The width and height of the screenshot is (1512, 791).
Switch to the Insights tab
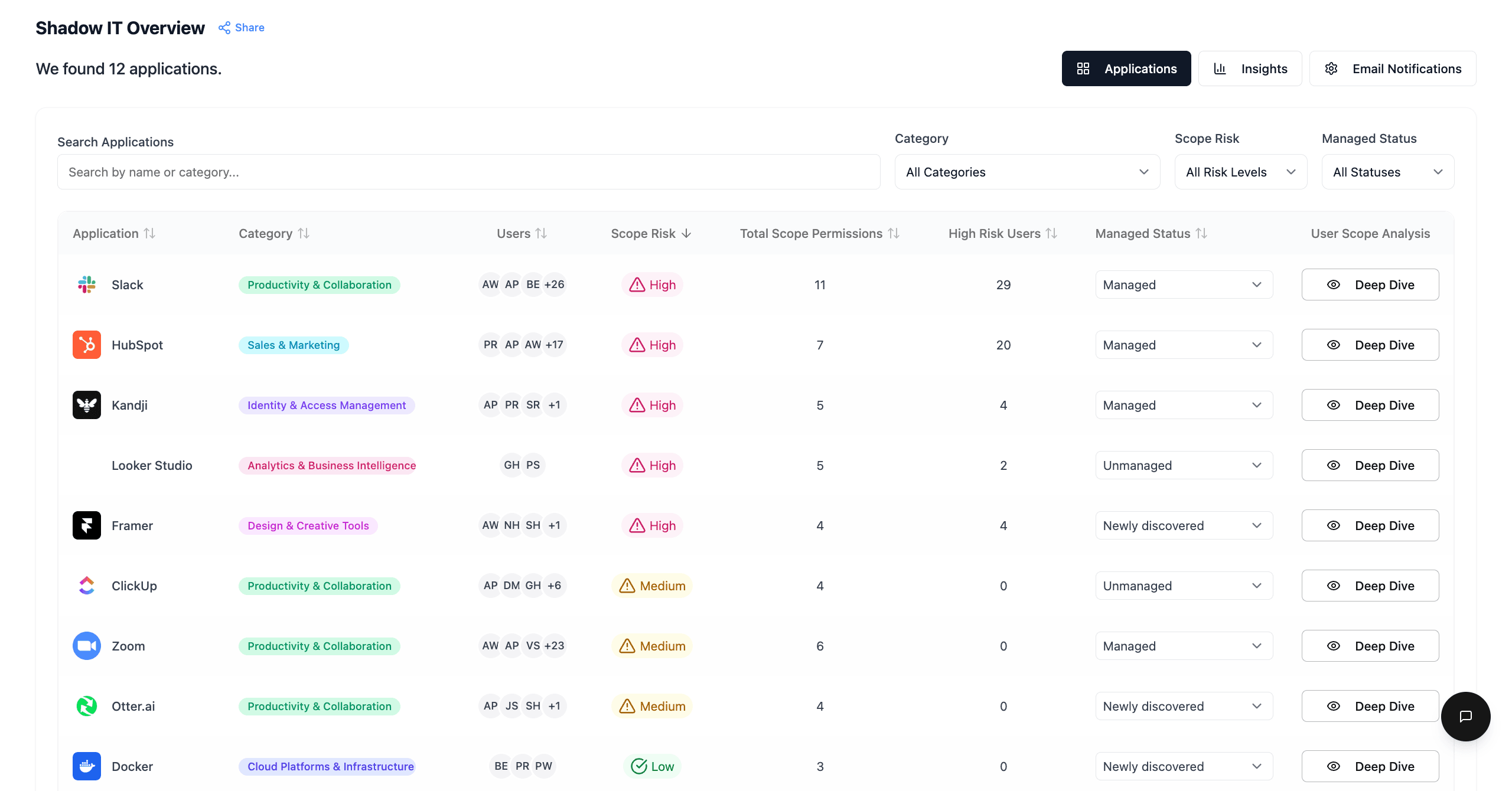tap(1250, 68)
